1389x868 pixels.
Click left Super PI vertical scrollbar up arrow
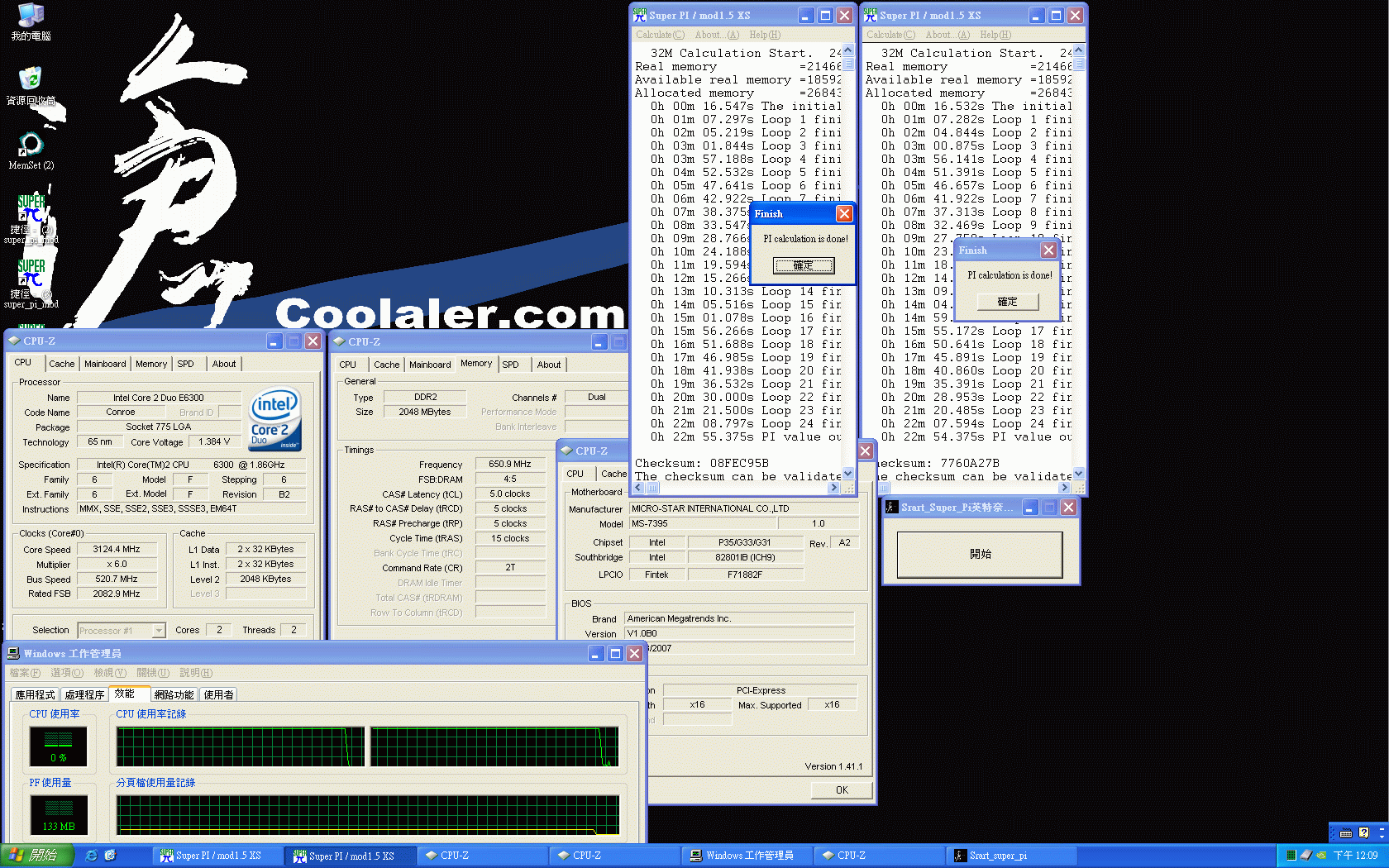[848, 50]
